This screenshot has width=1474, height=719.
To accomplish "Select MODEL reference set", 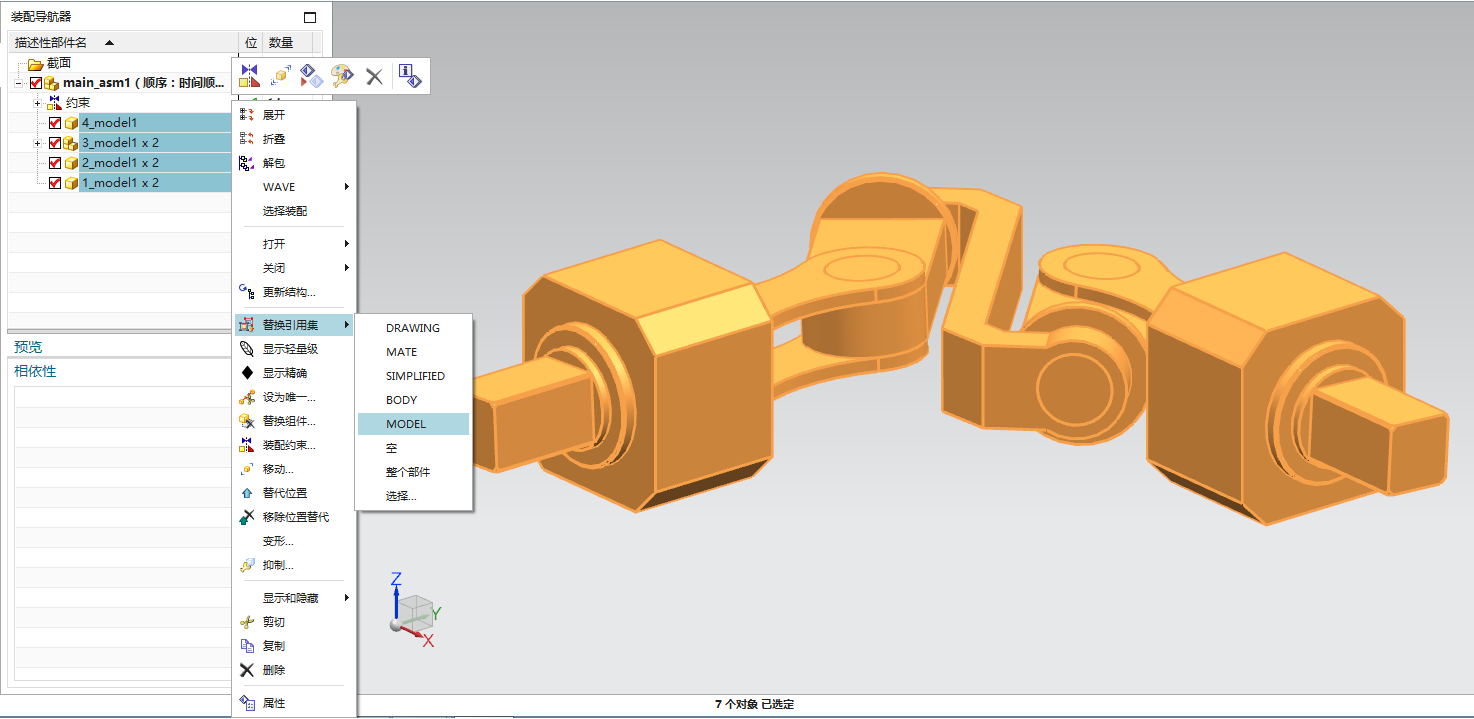I will pos(413,424).
